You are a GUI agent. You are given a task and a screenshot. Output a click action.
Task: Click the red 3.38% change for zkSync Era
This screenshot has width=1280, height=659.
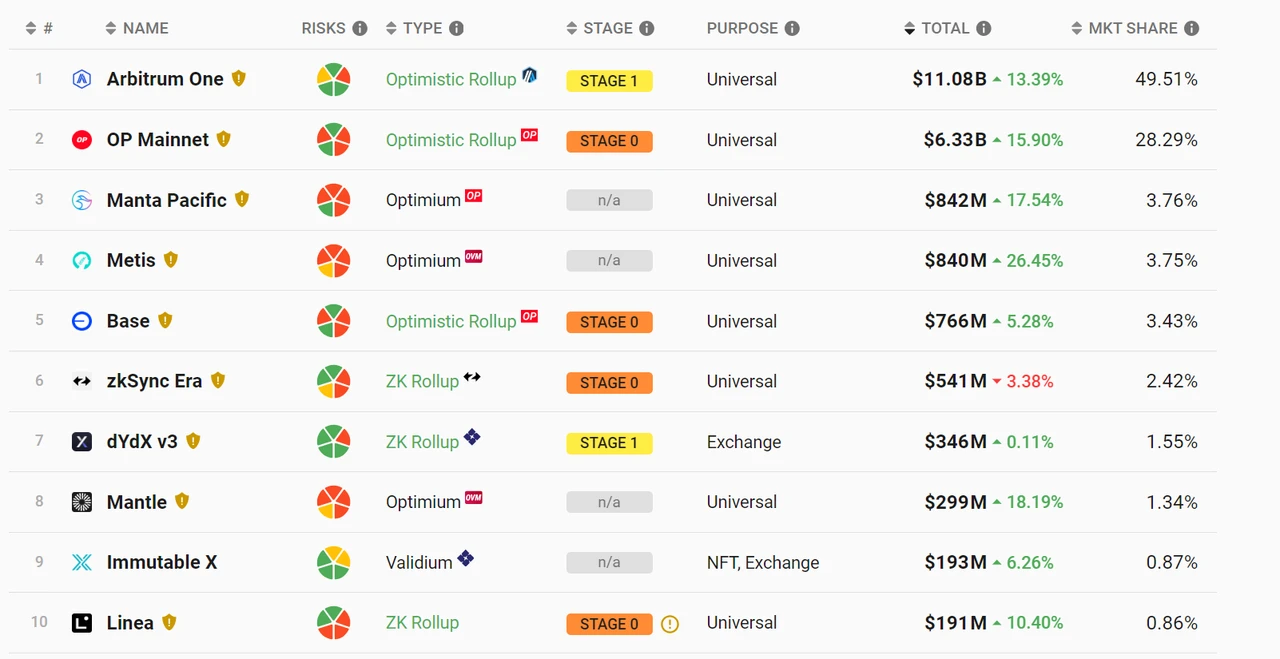point(1030,381)
